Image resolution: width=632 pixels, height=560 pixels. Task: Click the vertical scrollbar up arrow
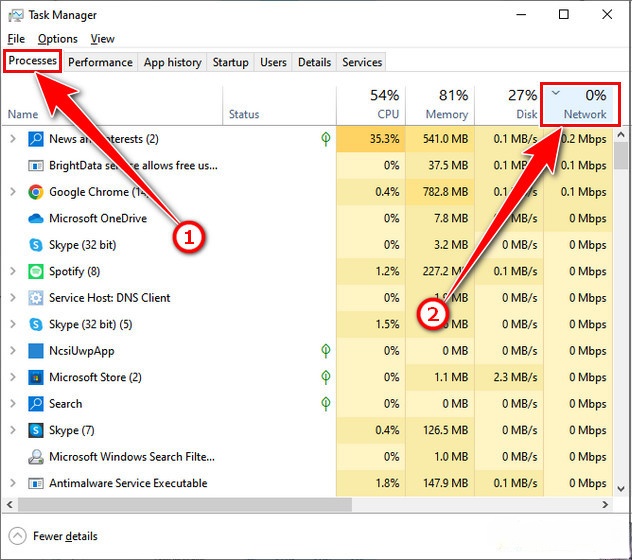[621, 135]
